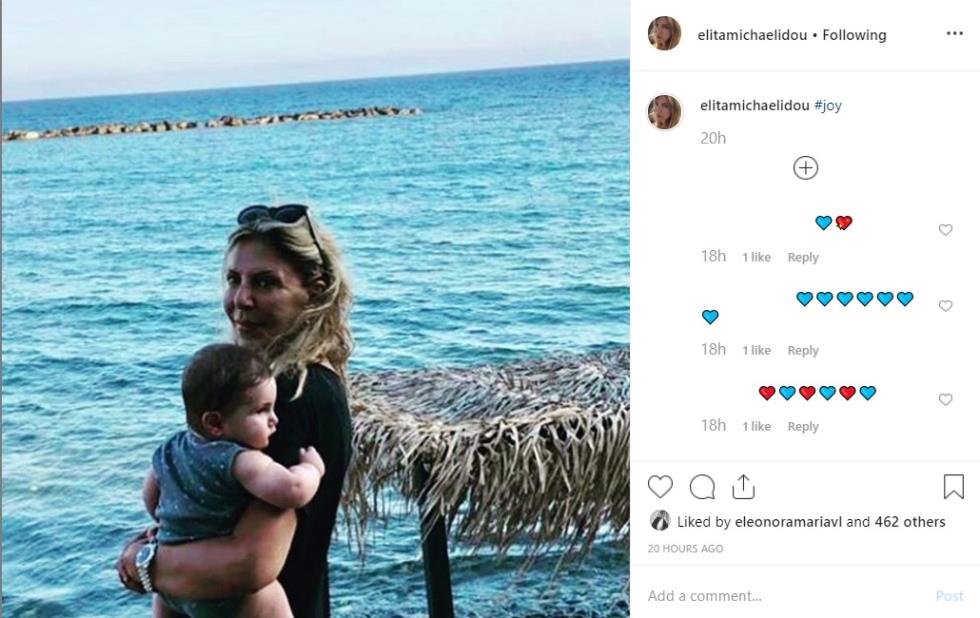Reply to the six blue hearts comment

[x=803, y=350]
